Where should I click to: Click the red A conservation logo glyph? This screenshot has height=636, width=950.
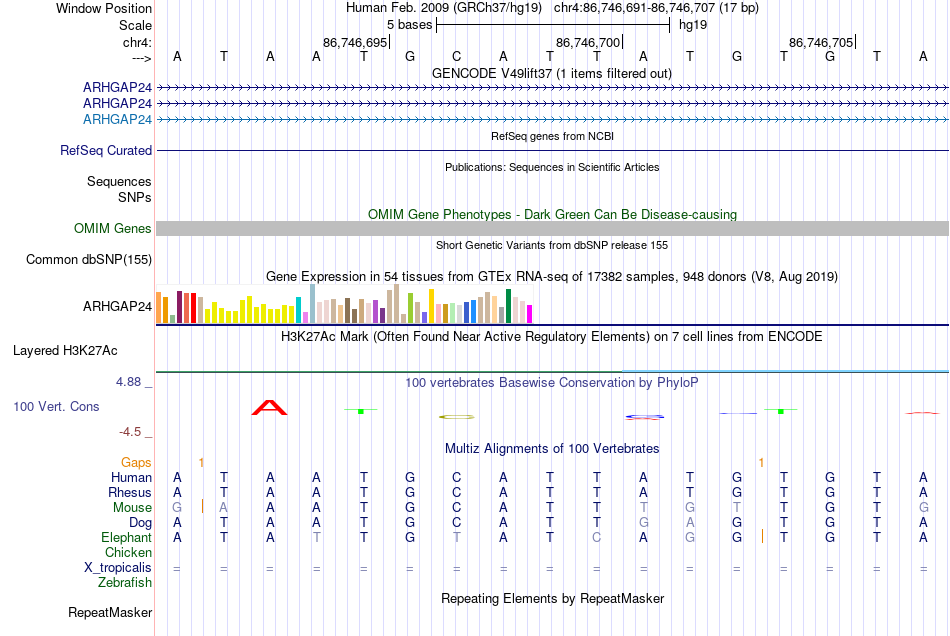pos(270,408)
